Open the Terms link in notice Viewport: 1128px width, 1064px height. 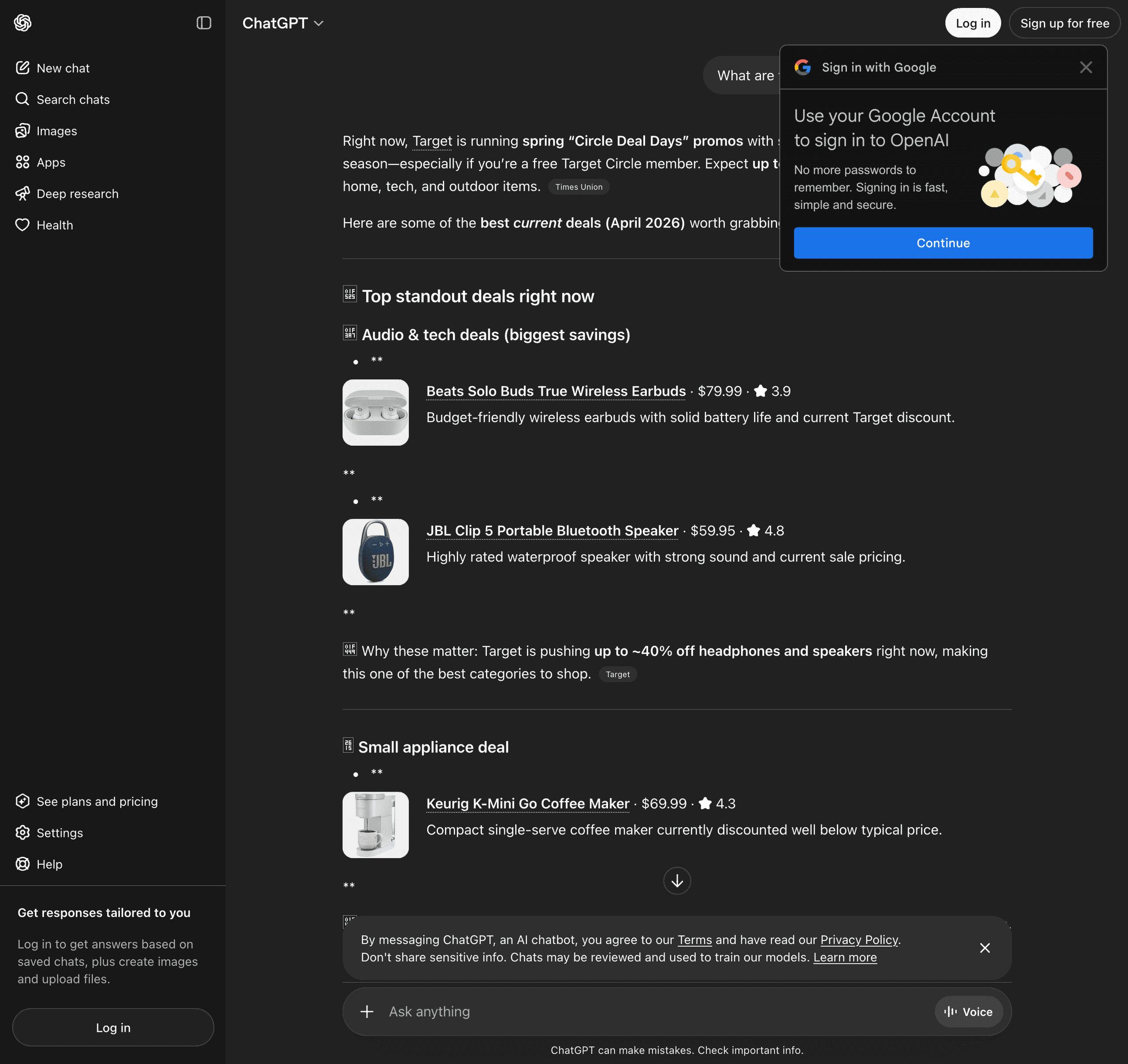[x=694, y=940]
